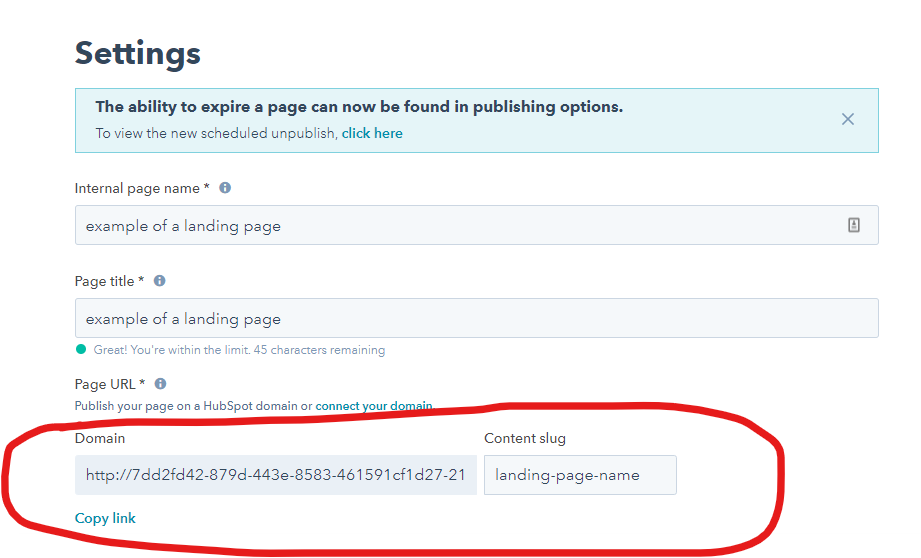Open the 'click here' scheduled unpublish link
This screenshot has width=921, height=558.
point(372,133)
